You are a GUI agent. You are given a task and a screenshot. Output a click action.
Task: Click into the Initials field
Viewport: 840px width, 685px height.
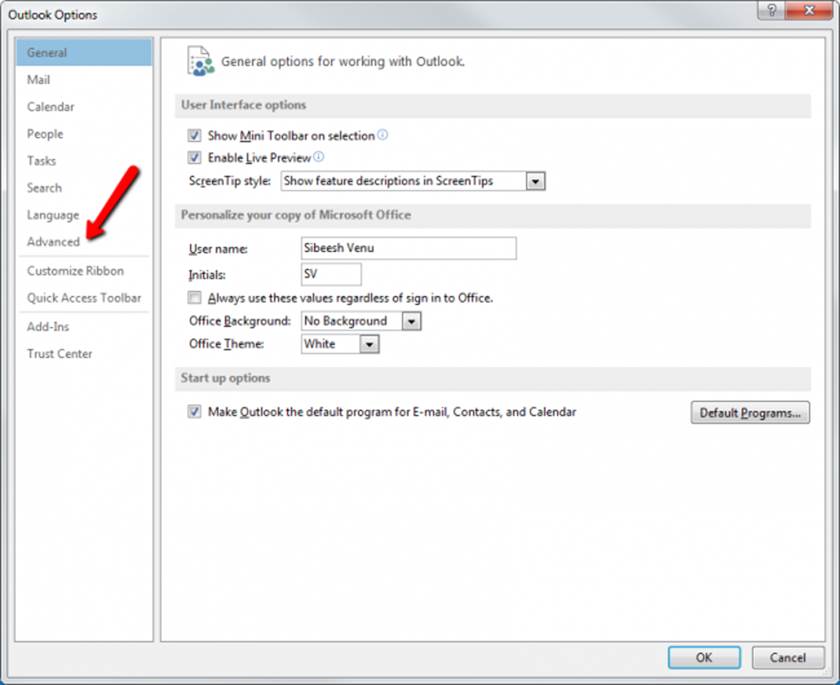[331, 274]
